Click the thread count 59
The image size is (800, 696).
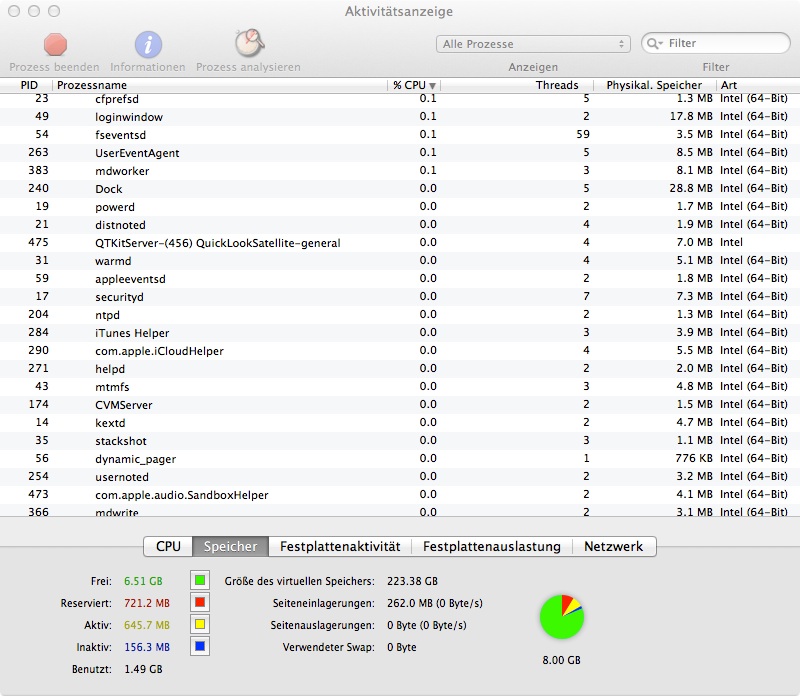pos(583,134)
